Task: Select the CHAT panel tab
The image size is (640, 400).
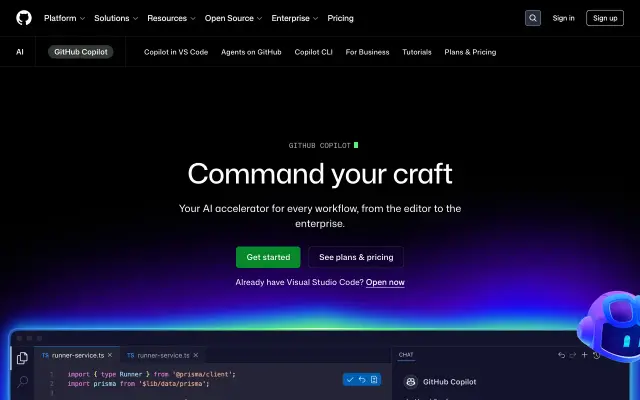Action: [x=406, y=355]
